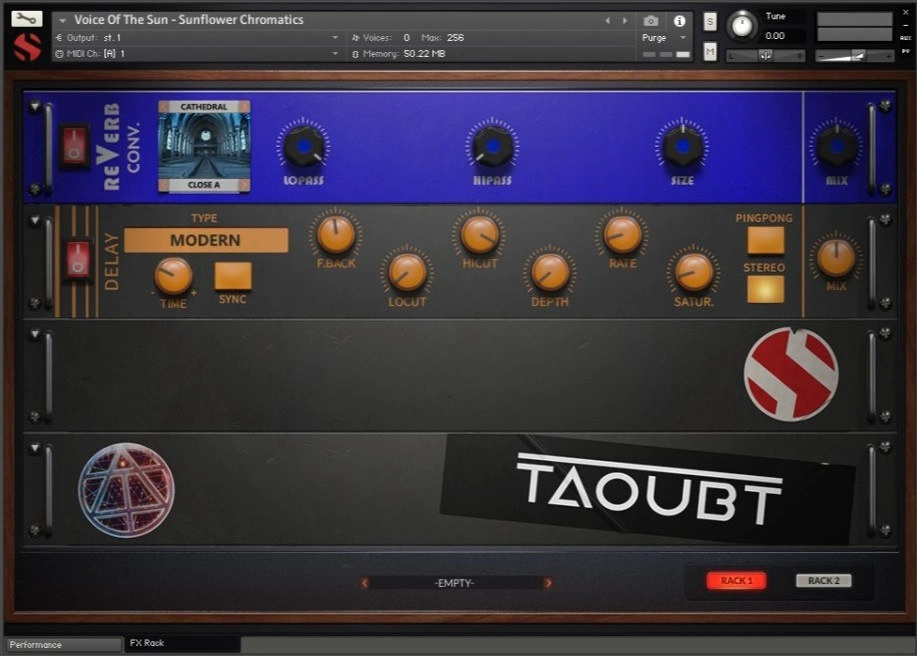Solo the instrument with S button
917x656 pixels.
click(x=709, y=22)
